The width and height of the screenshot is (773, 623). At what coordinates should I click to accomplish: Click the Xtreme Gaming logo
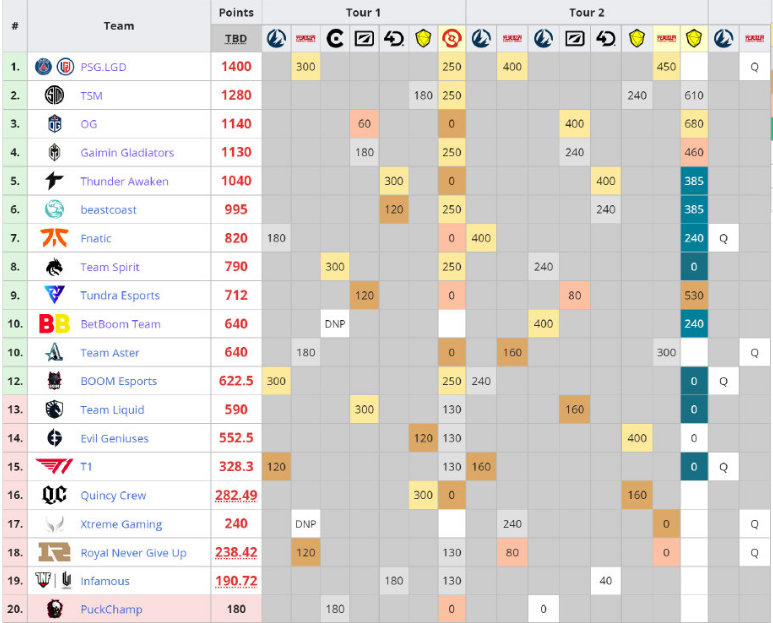[x=54, y=524]
